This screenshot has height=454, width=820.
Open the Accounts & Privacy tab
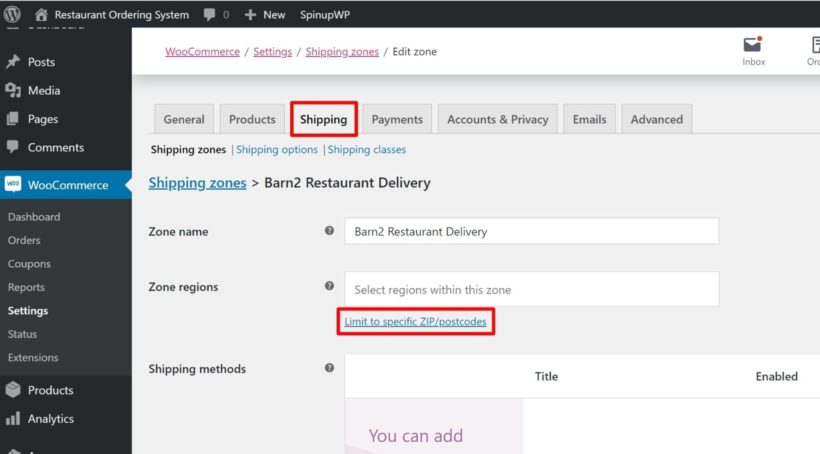[x=497, y=119]
